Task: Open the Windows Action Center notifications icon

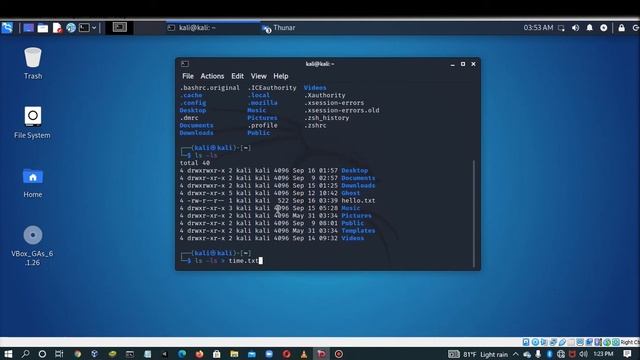Action: pyautogui.click(x=627, y=354)
